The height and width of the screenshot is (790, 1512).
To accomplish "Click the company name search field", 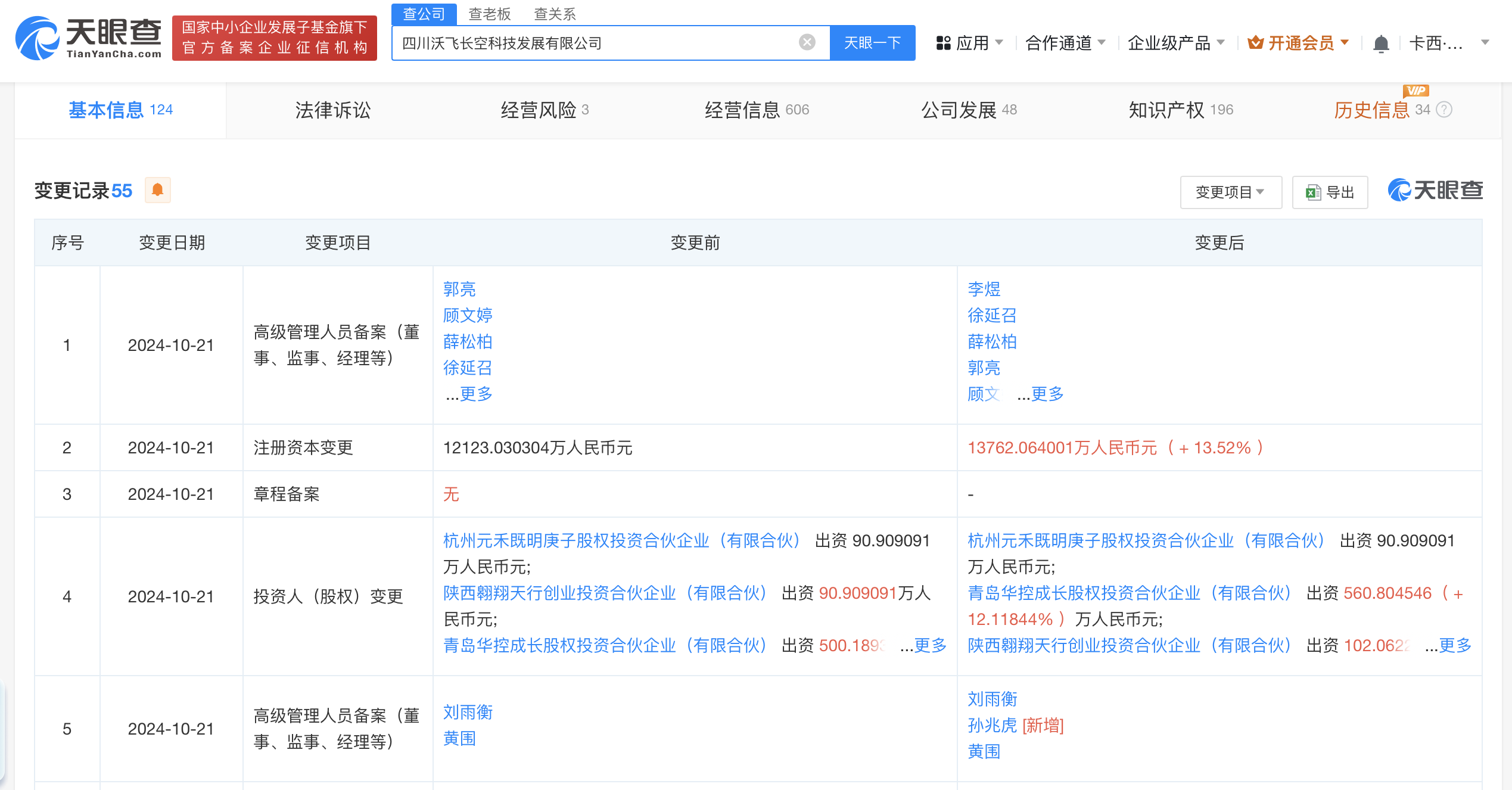I will click(596, 43).
